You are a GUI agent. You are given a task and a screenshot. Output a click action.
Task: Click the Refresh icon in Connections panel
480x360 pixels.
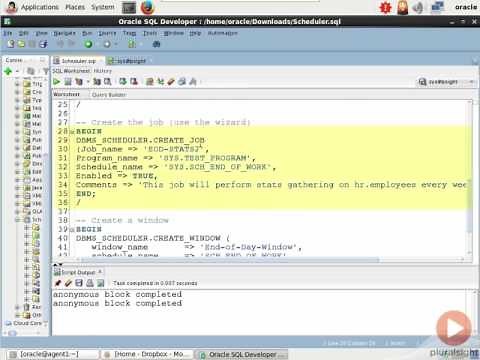point(31,71)
